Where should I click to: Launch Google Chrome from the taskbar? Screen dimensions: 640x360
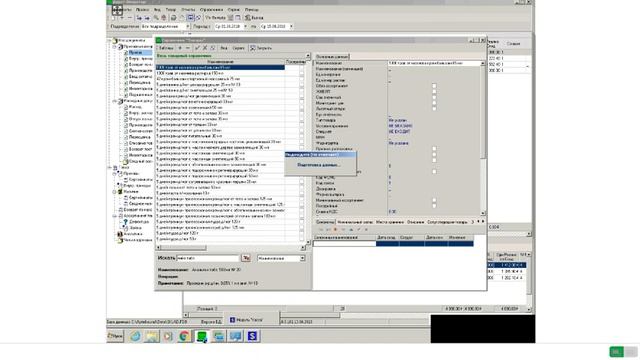(184, 336)
